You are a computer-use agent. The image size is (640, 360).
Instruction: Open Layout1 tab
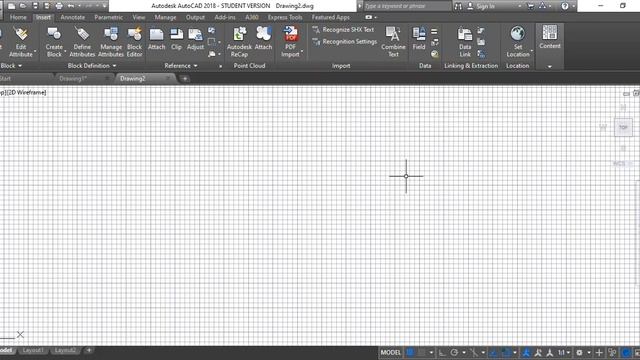[33, 350]
